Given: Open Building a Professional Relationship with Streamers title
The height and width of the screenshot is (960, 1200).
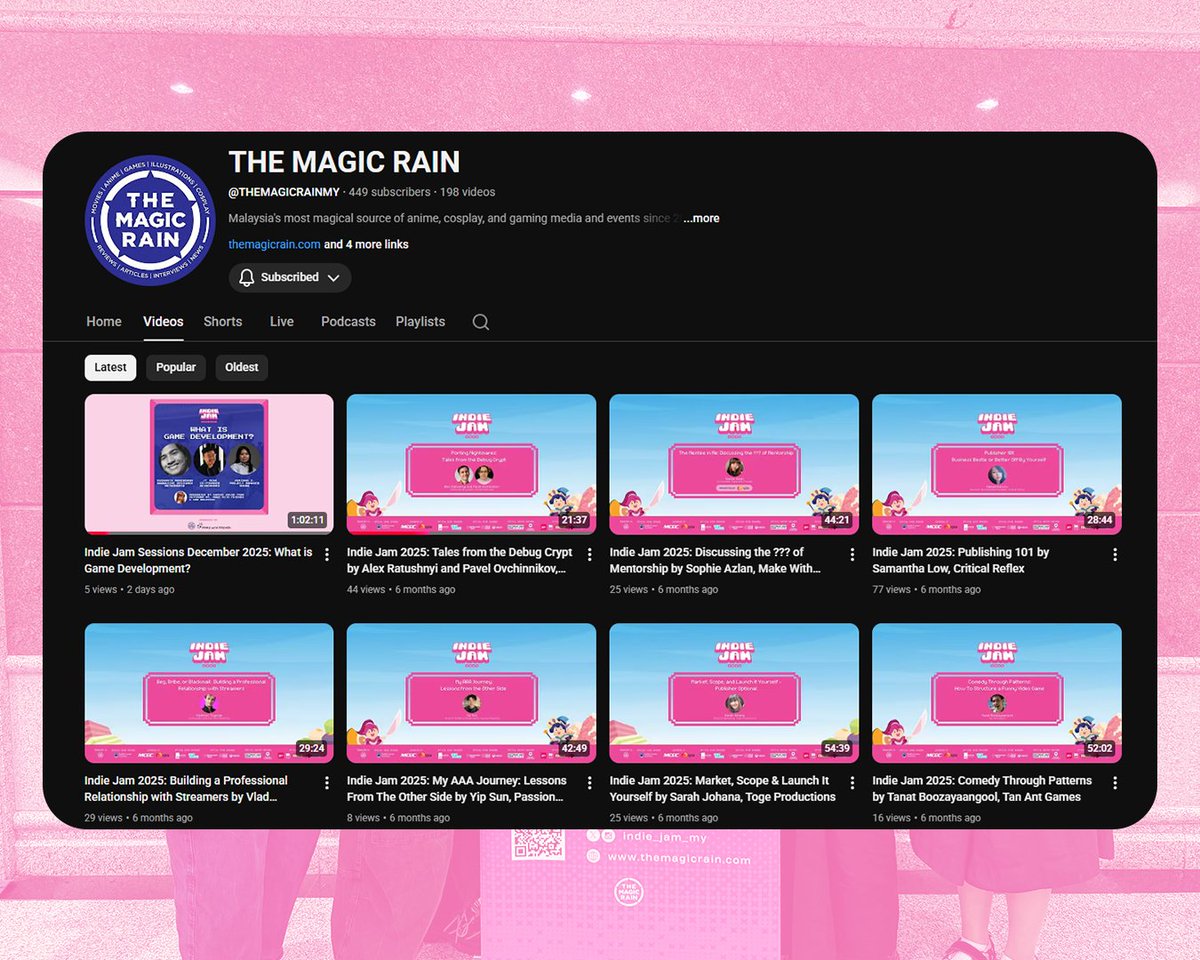Looking at the screenshot, I should [186, 788].
